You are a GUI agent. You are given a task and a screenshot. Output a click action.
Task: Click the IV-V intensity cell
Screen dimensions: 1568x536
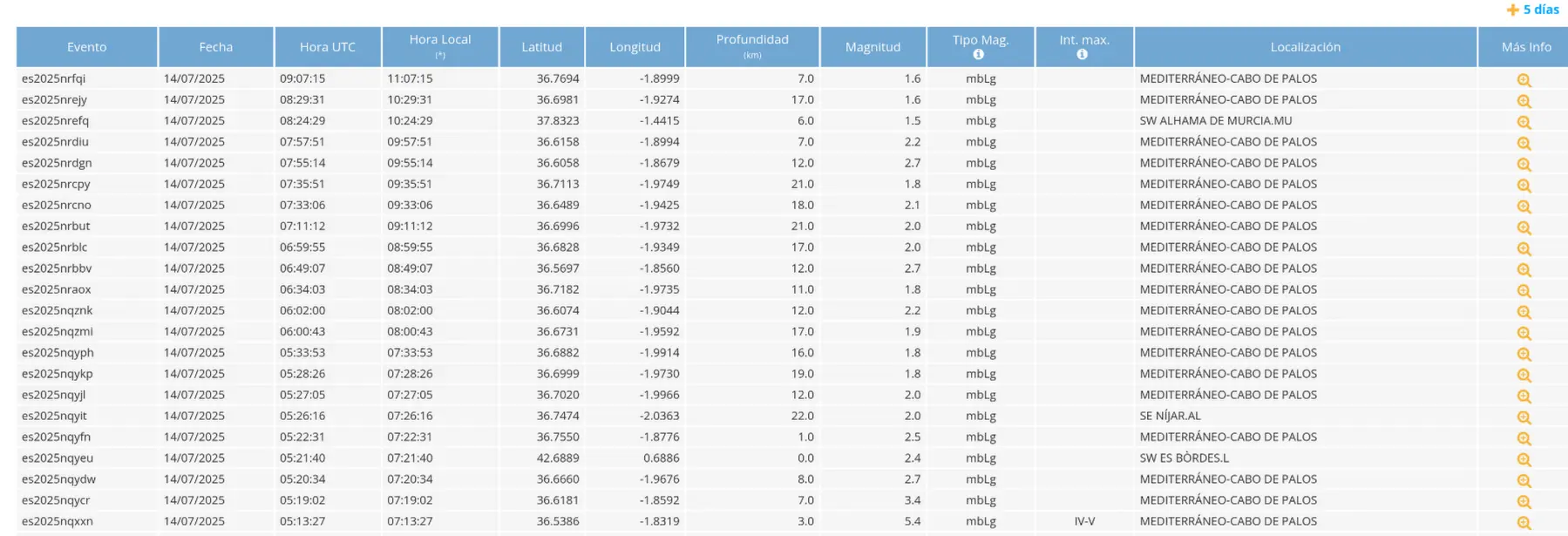[x=1084, y=522]
